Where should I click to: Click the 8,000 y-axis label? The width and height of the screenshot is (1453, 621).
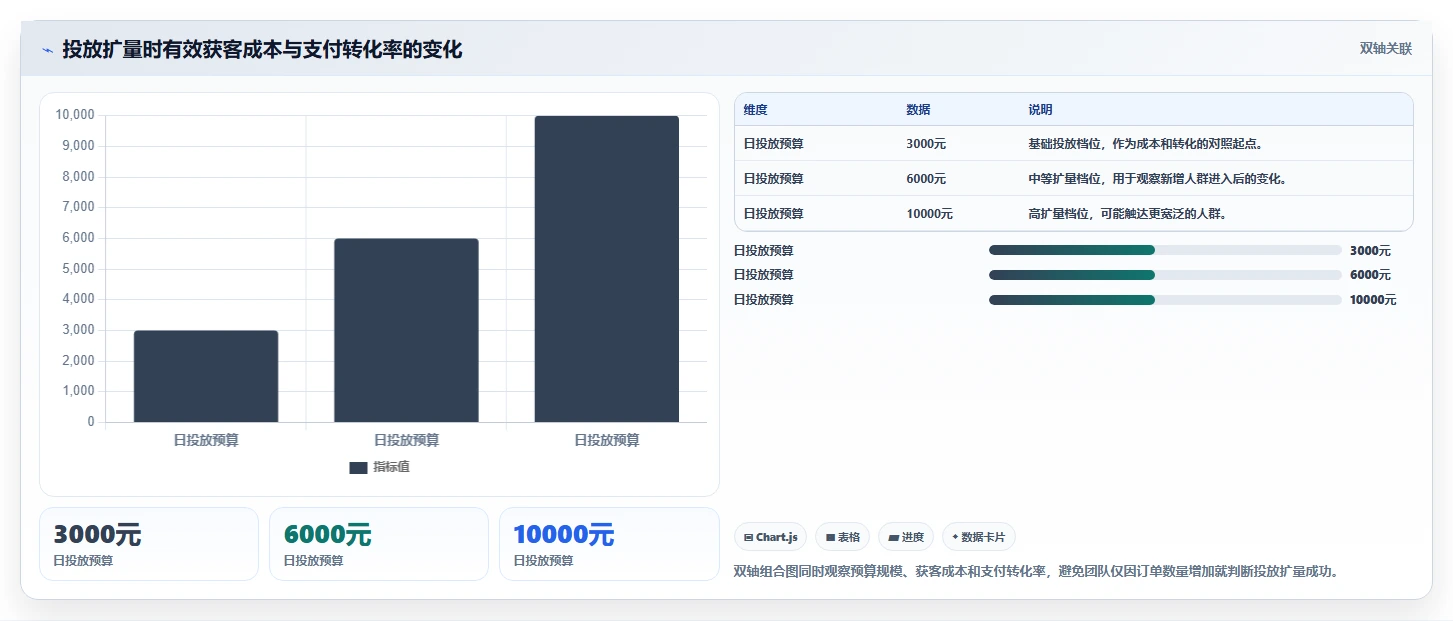pyautogui.click(x=78, y=177)
